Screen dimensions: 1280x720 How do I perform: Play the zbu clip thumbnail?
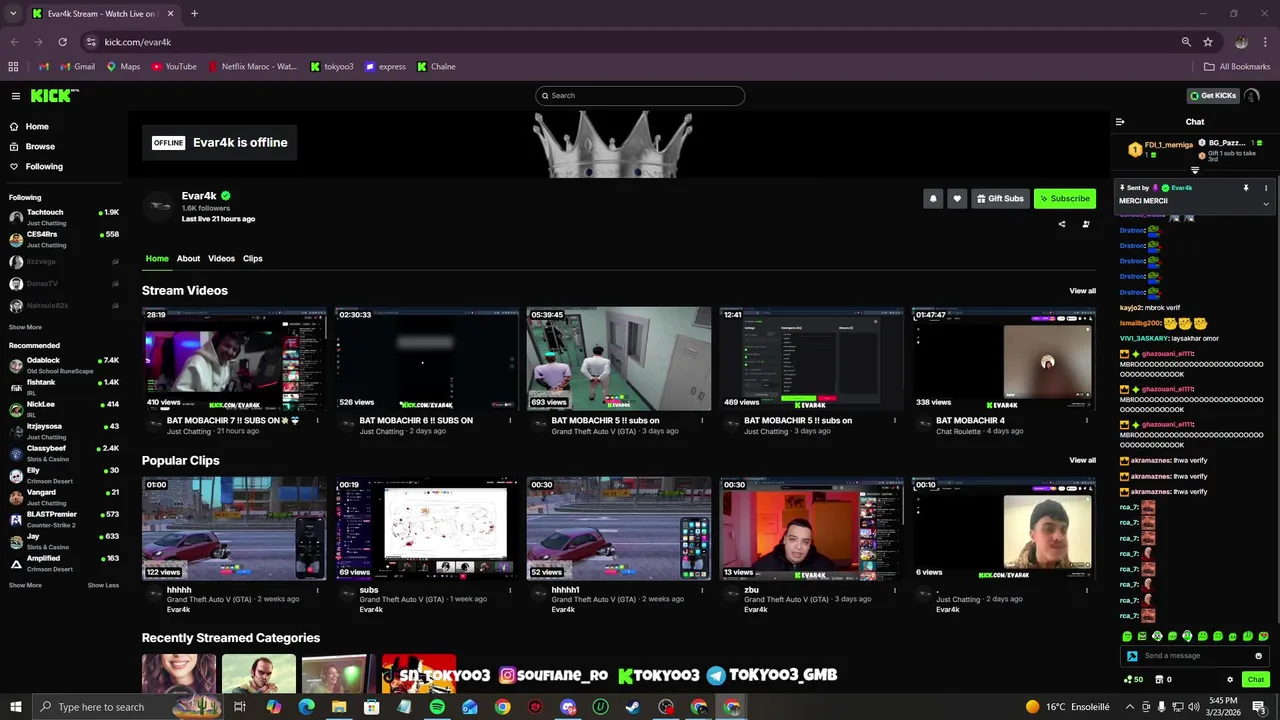[x=811, y=529]
